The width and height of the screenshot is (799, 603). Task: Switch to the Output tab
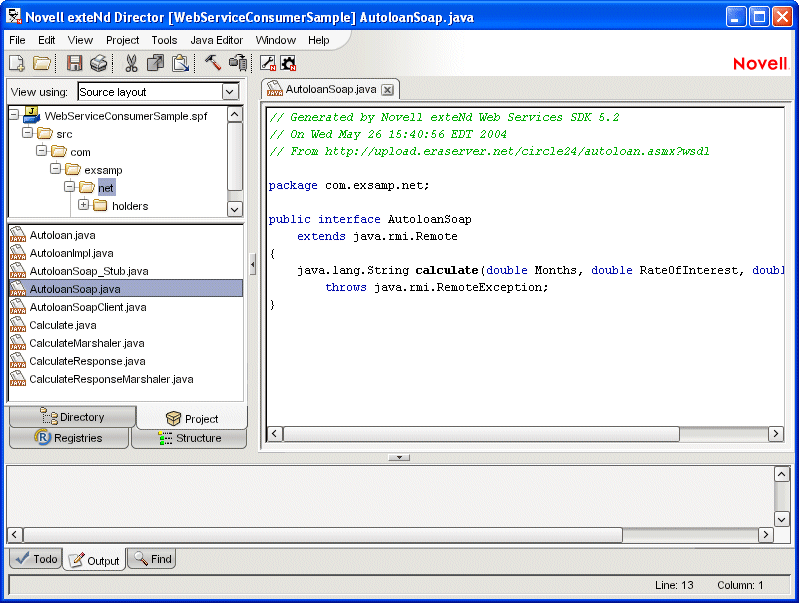tap(94, 560)
